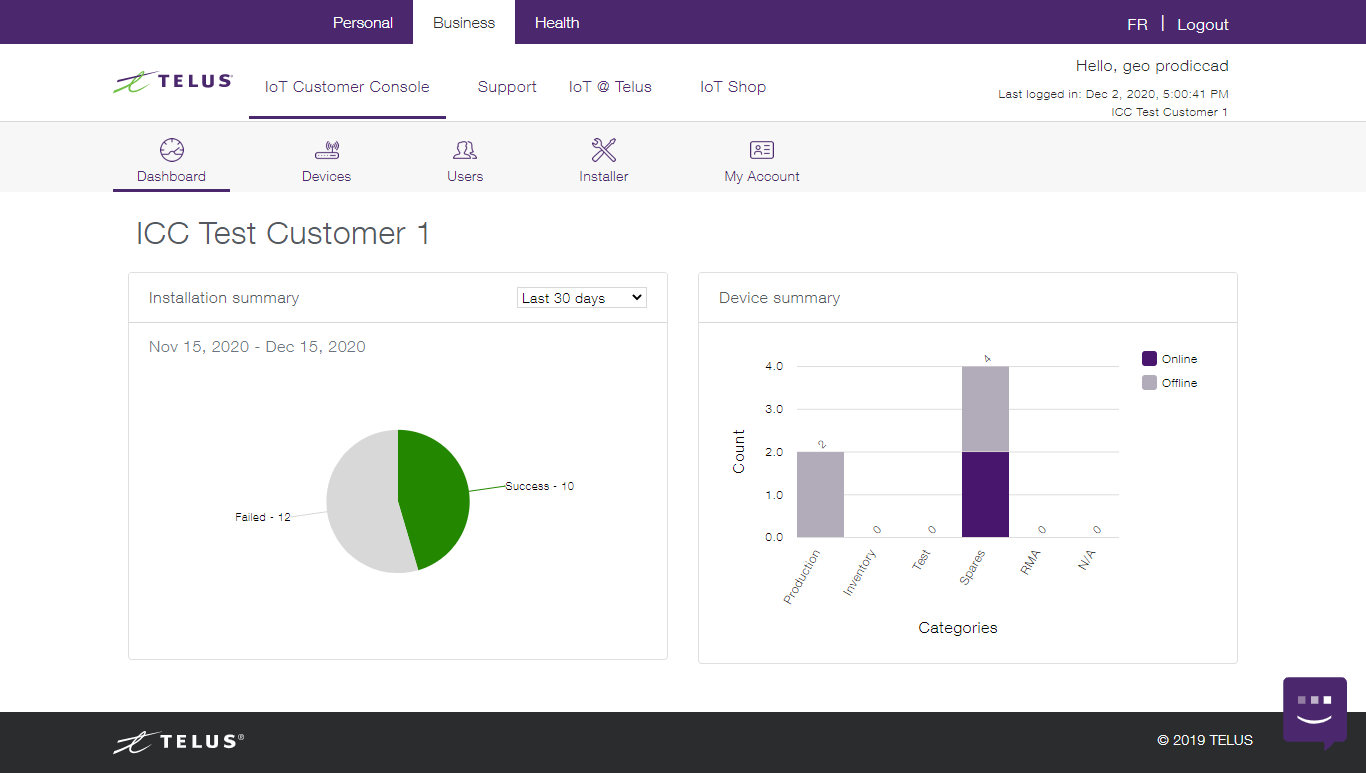This screenshot has width=1366, height=773.
Task: Click the TELUS logo in footer
Action: [x=178, y=742]
